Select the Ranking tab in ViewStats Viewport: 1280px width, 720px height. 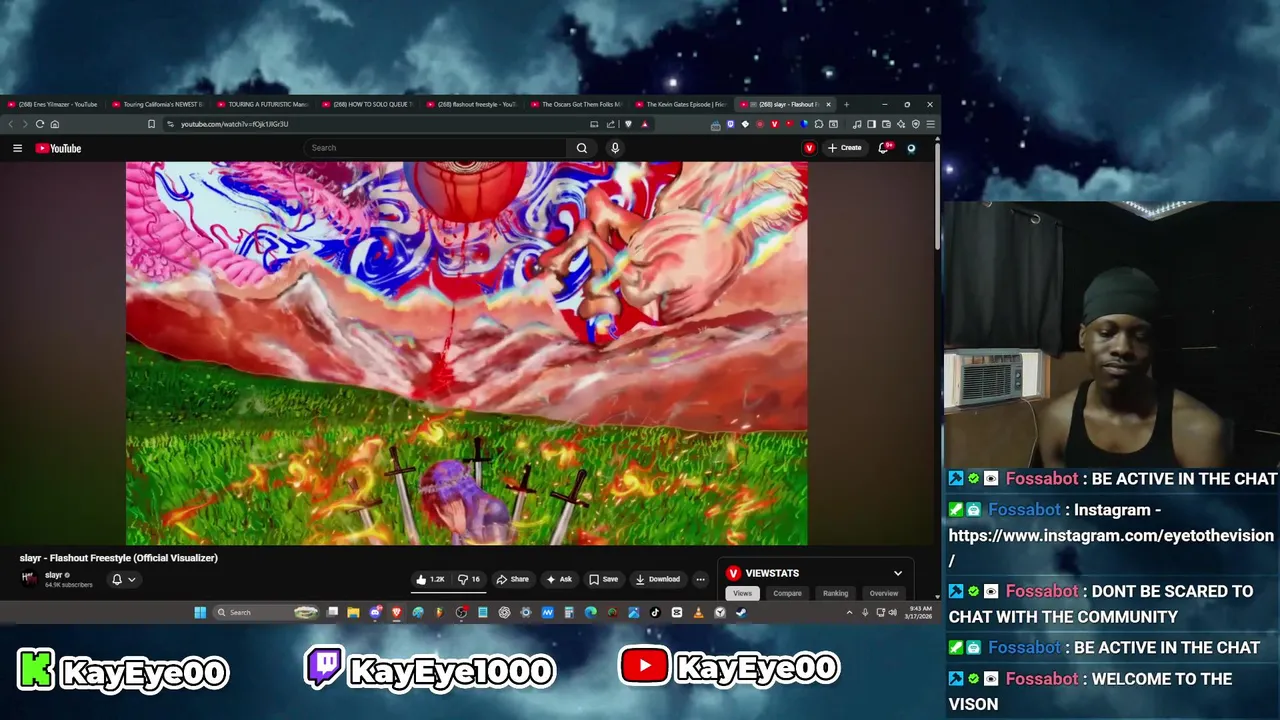tap(835, 593)
